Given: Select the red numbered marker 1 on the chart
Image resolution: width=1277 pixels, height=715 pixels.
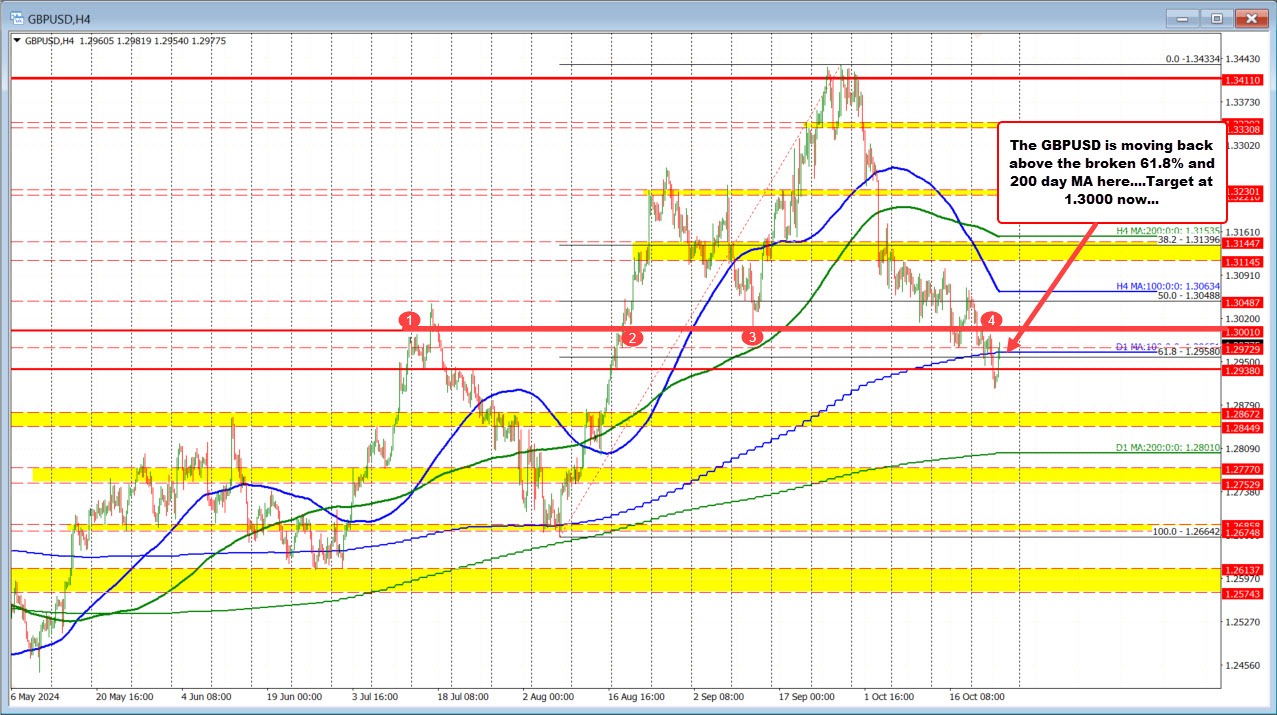Looking at the screenshot, I should (x=410, y=320).
